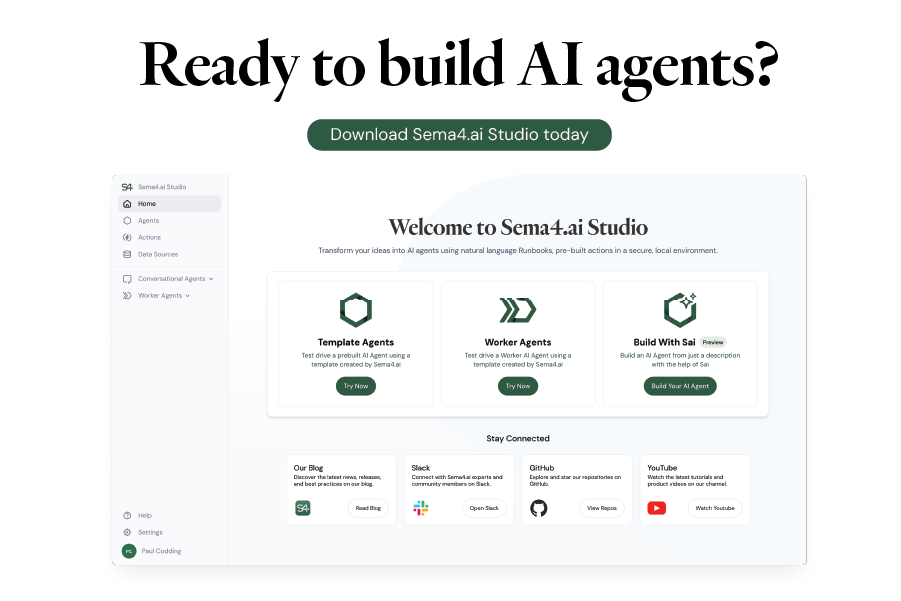901x601 pixels.
Task: Click the View Repos button
Action: 602,508
